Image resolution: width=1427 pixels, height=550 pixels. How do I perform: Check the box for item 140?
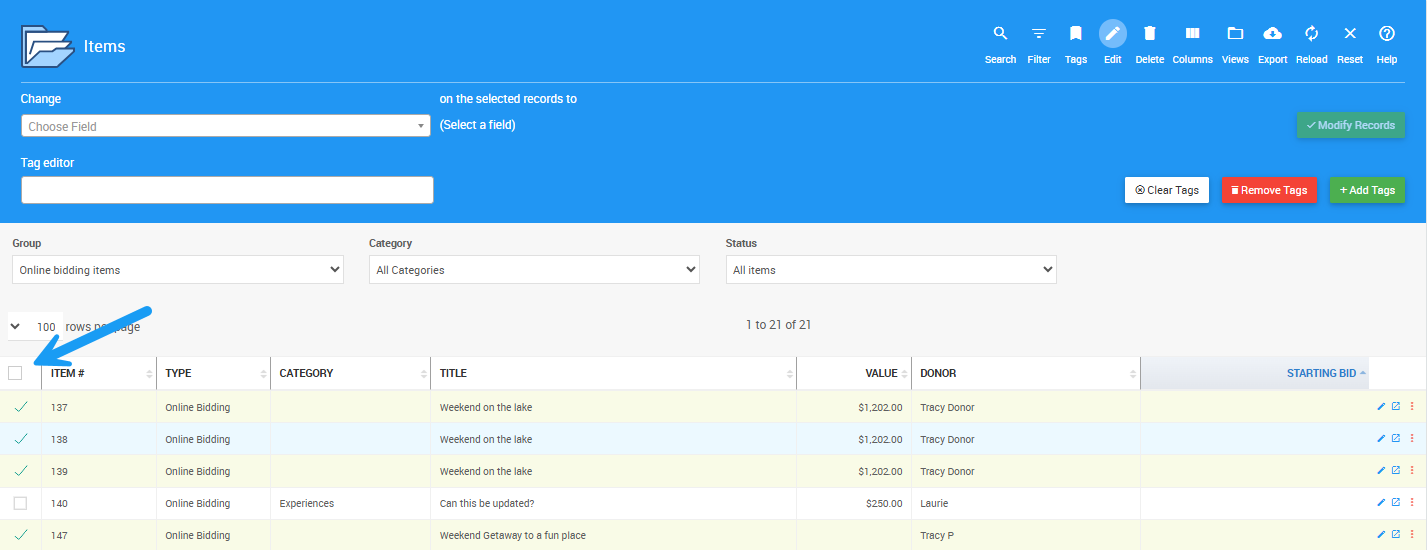click(x=20, y=503)
